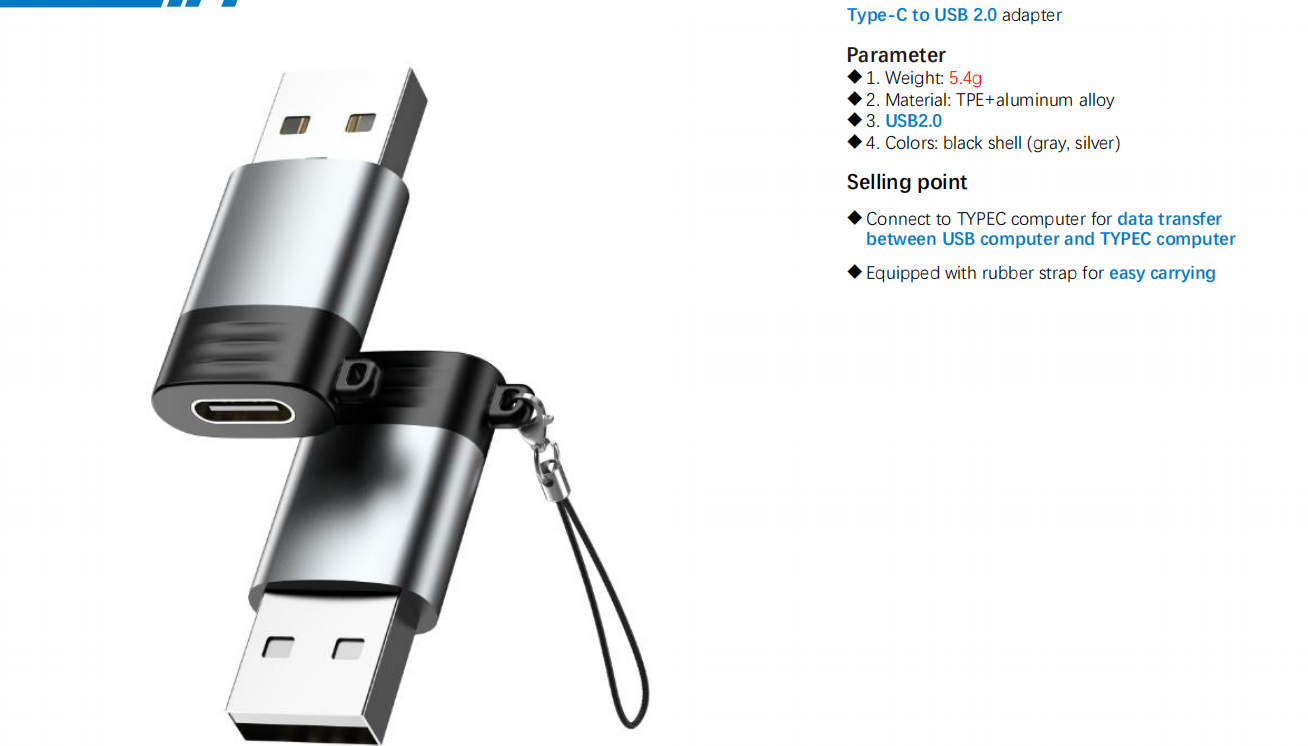Click the diamond bullet beside Colors
Screen dimensions: 1308x746
click(854, 142)
